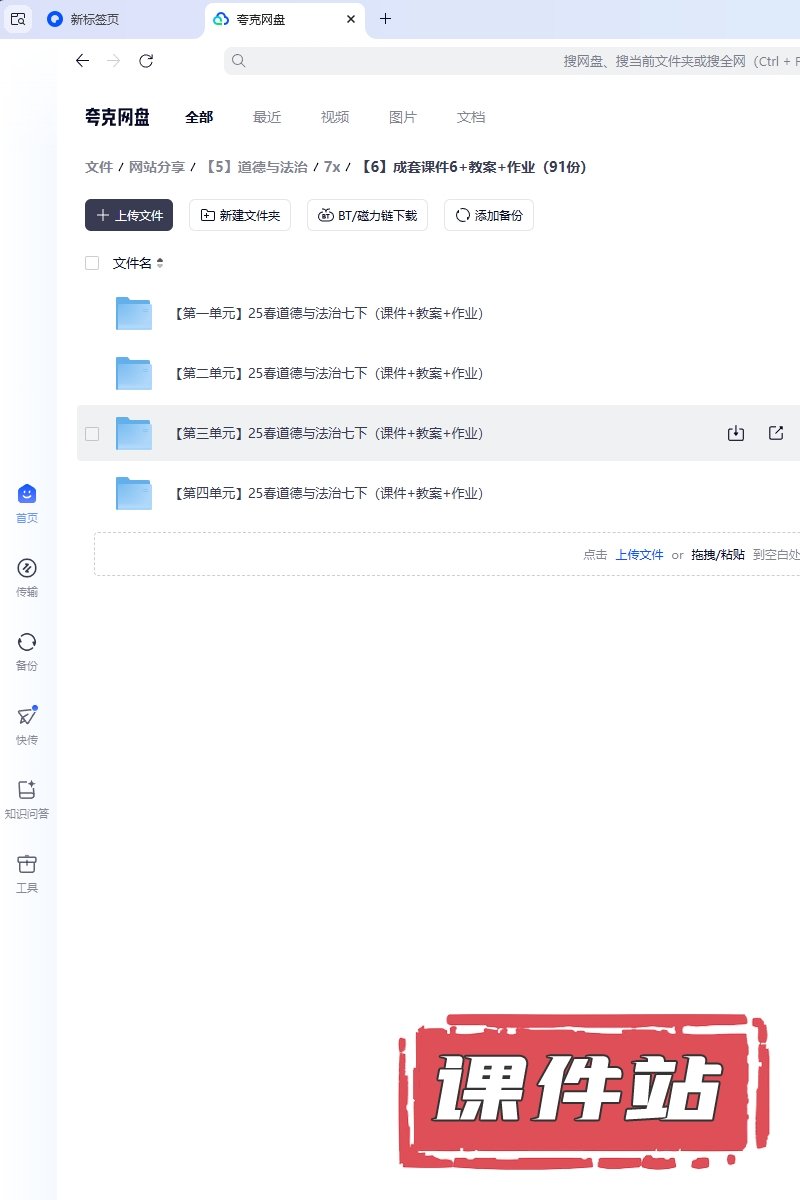Switch to the 视频 tab
The height and width of the screenshot is (1200, 800).
click(335, 117)
